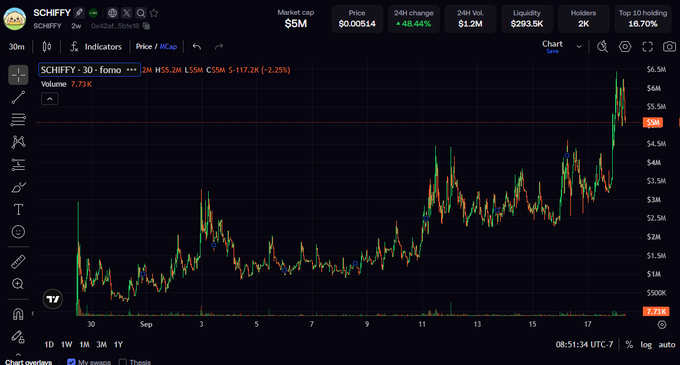Click the Chart Save button
Screen dimensions: 680x365
click(552, 51)
